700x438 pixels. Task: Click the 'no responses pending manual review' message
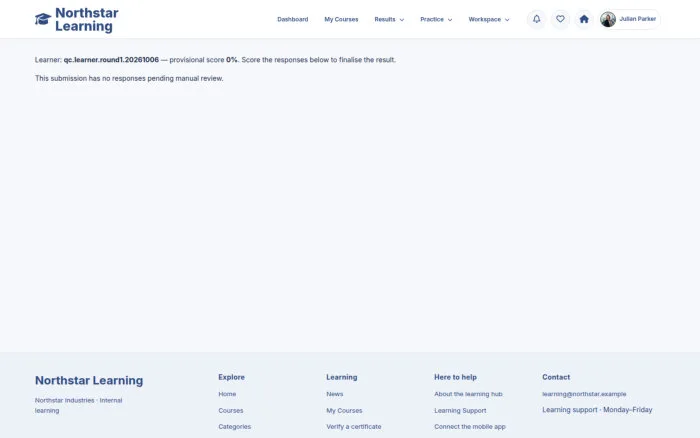[129, 78]
